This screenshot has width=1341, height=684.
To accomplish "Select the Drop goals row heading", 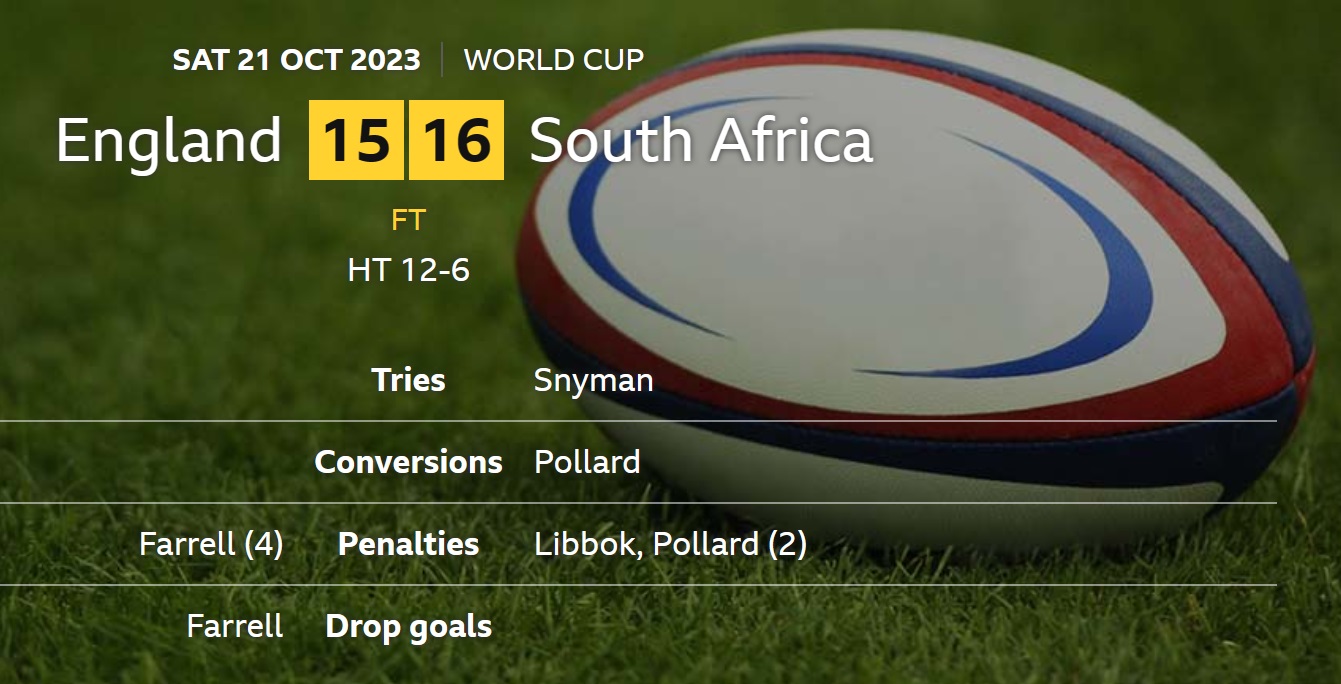I will [x=408, y=627].
